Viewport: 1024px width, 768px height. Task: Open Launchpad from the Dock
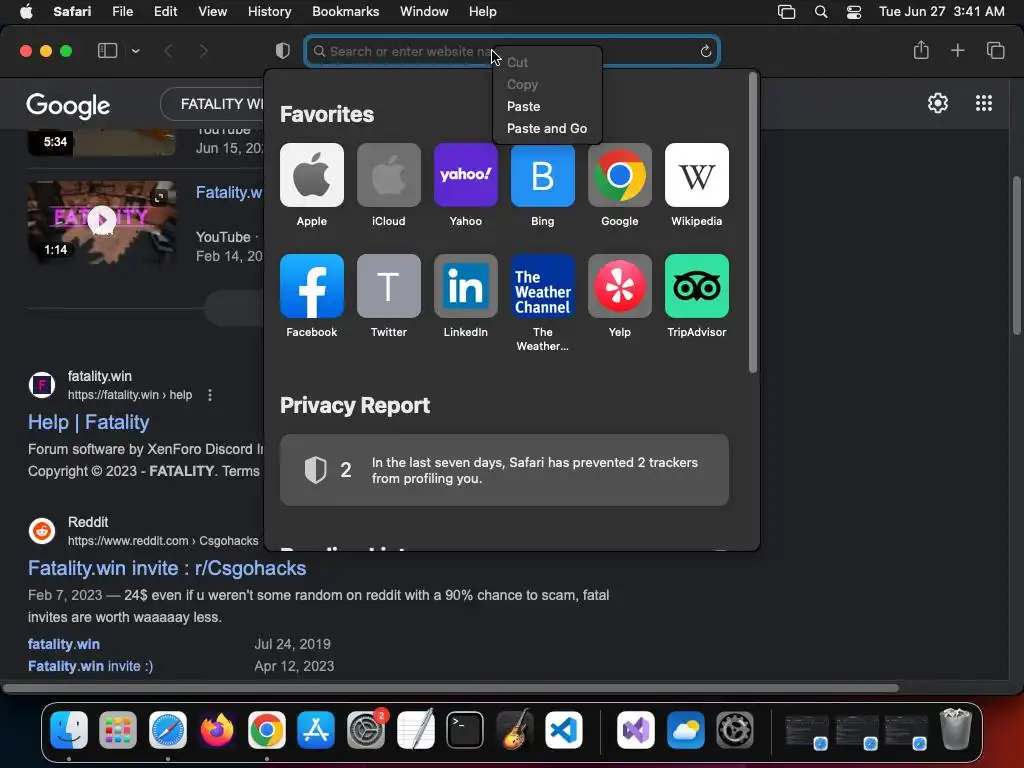click(x=118, y=729)
